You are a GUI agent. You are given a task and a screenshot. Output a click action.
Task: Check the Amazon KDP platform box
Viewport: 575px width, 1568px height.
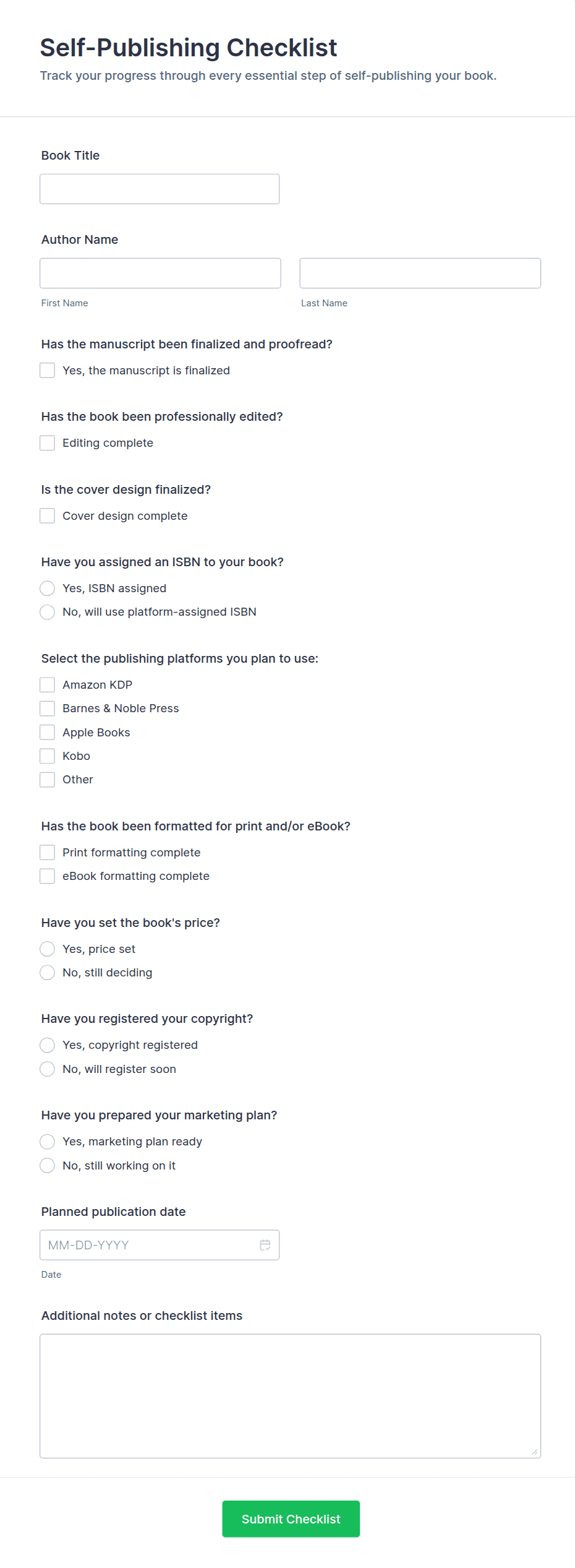[x=48, y=684]
